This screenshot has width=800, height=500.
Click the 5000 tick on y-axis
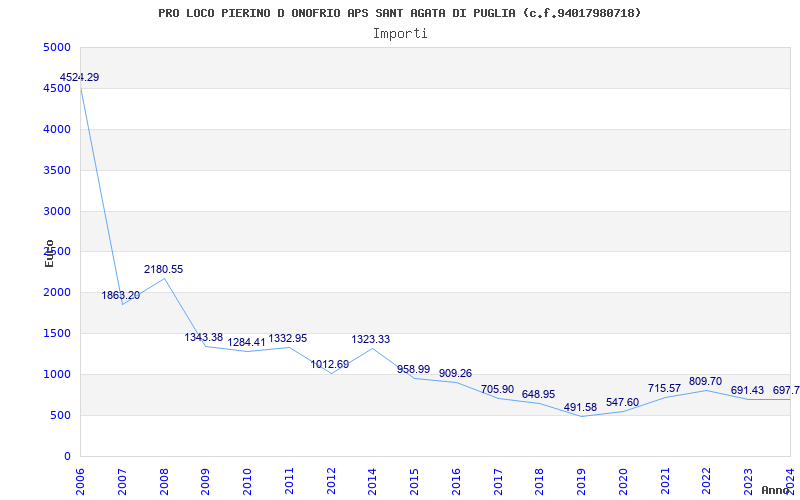(x=57, y=48)
